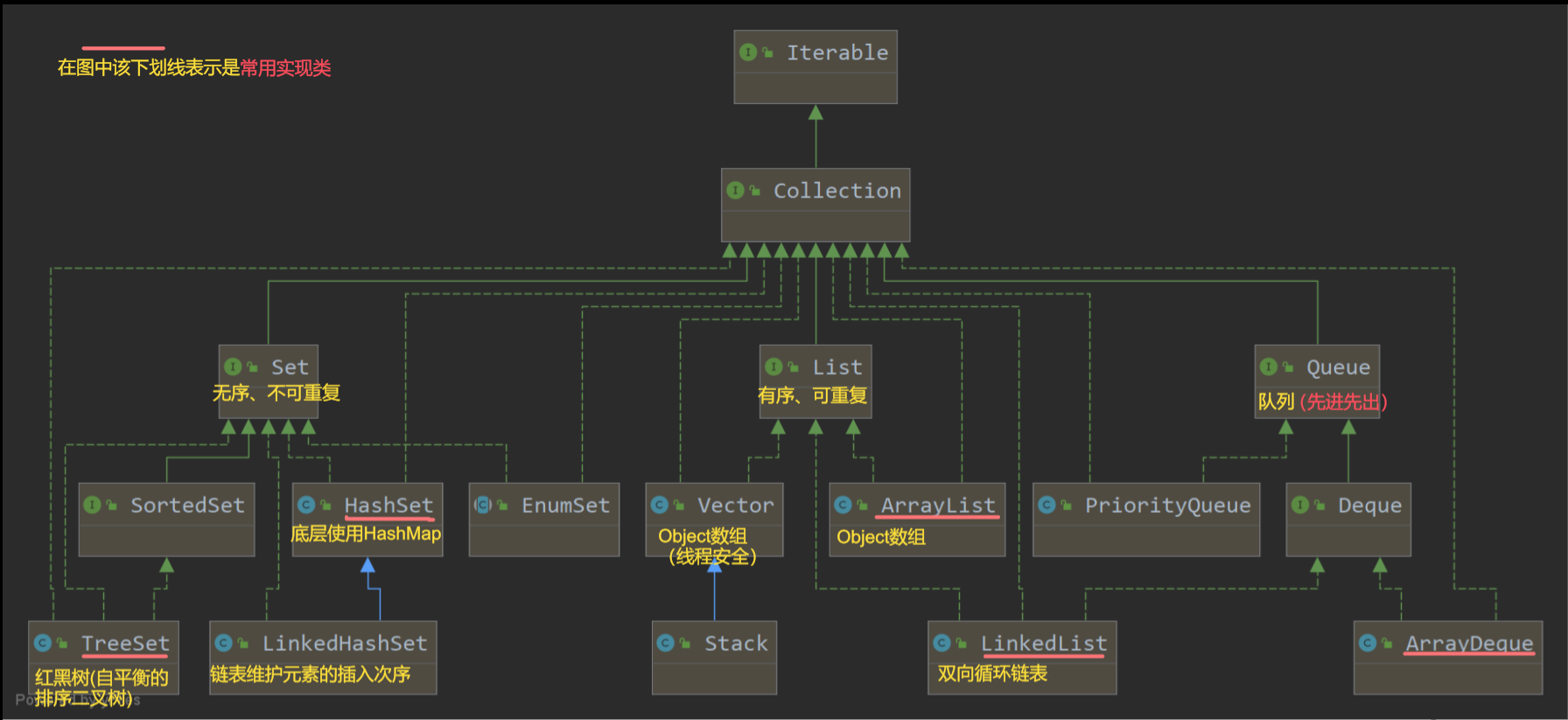
Task: Click the visibility lock icon beside Stack
Action: [x=684, y=643]
